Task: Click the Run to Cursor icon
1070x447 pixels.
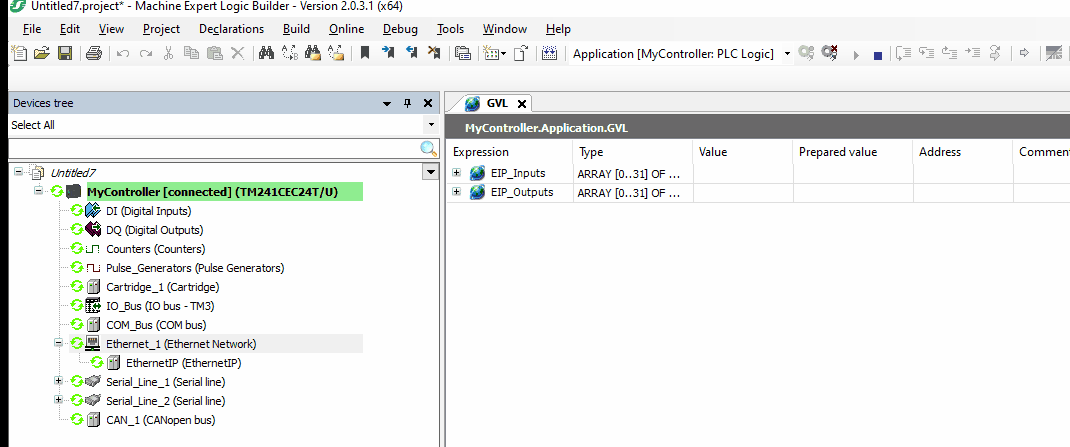Action: [973, 53]
